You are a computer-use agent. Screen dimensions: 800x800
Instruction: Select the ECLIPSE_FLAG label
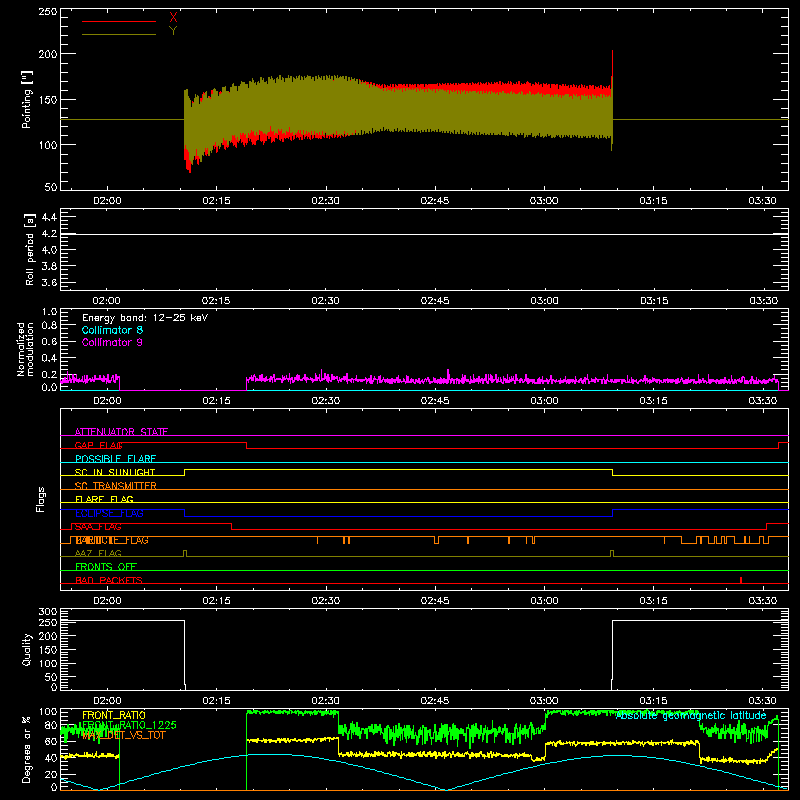pyautogui.click(x=109, y=513)
